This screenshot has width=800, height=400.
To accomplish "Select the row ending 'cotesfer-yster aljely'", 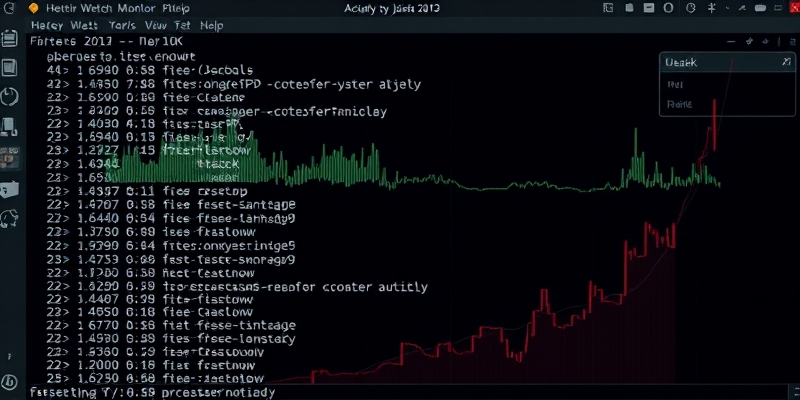I will pyautogui.click(x=234, y=84).
